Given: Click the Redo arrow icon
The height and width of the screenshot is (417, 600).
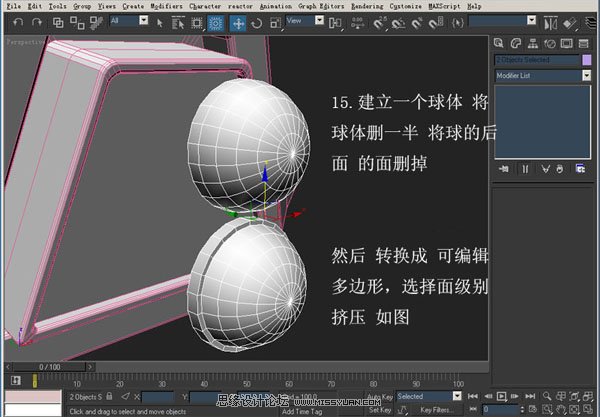Looking at the screenshot, I should (37, 23).
